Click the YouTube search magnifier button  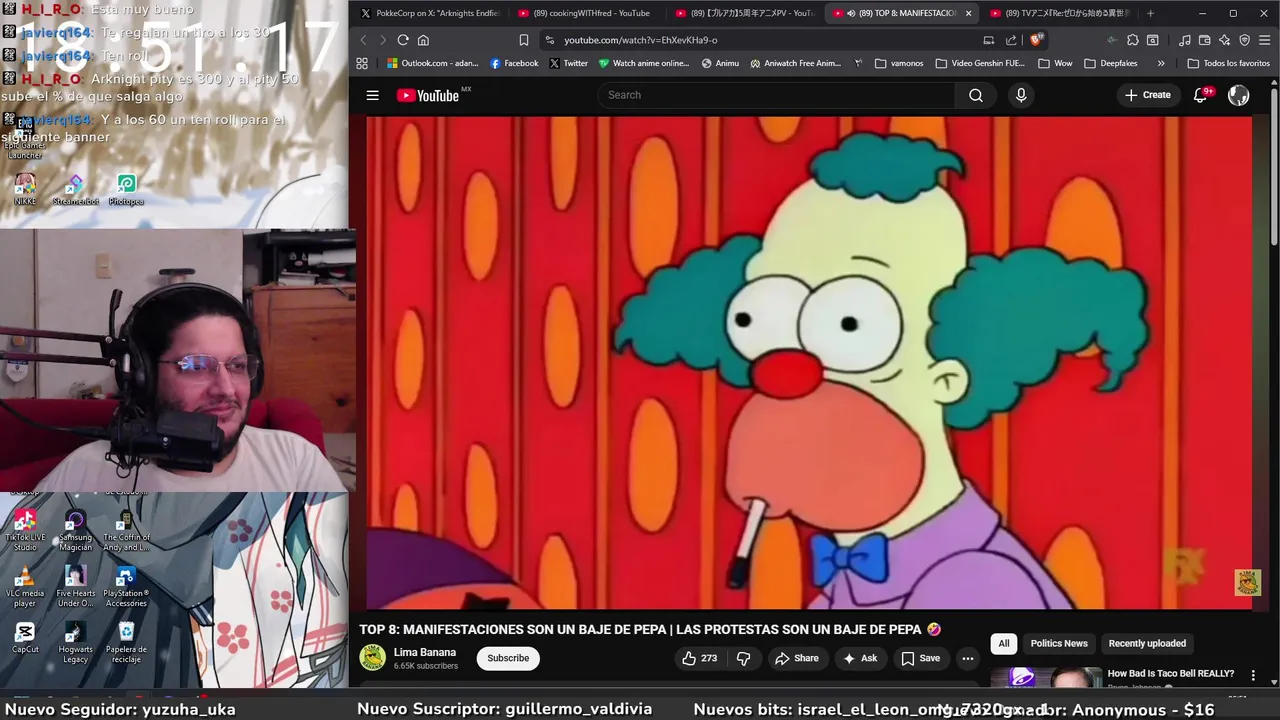coord(976,95)
